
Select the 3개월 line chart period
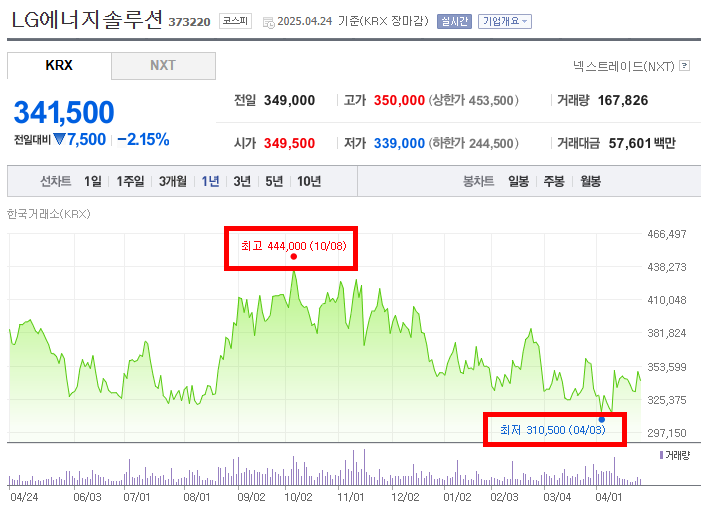[173, 181]
